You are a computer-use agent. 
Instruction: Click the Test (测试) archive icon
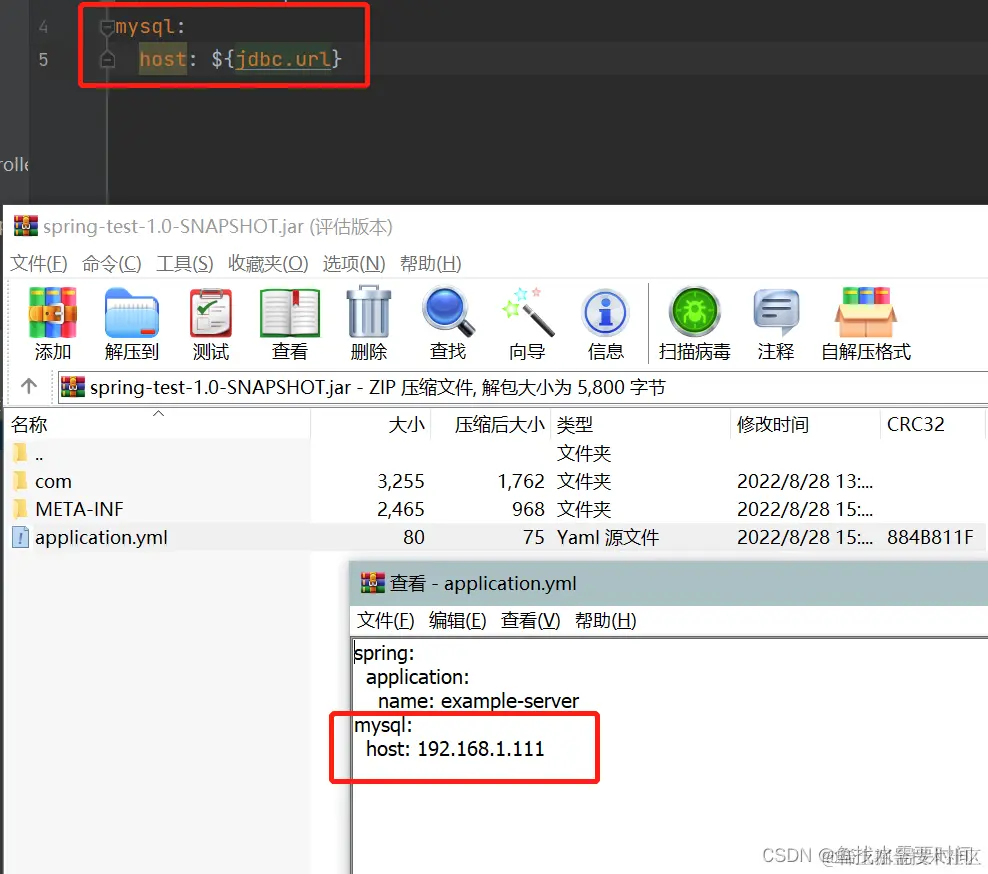point(211,313)
